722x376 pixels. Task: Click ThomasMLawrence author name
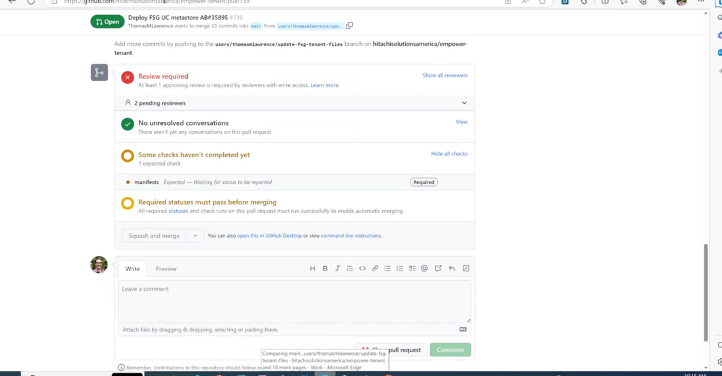[151, 26]
